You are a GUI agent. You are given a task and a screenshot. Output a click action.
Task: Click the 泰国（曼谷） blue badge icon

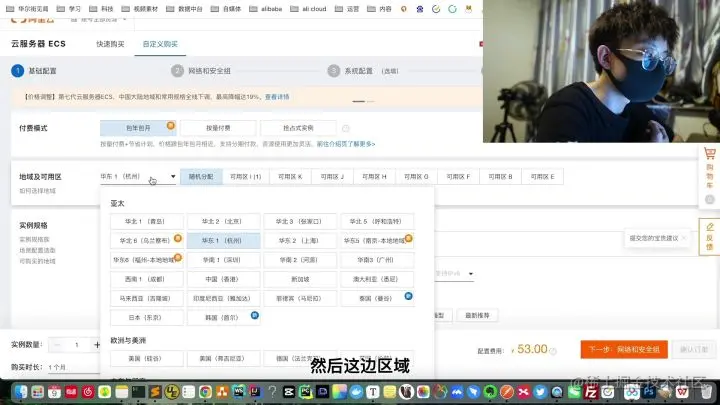(x=408, y=296)
